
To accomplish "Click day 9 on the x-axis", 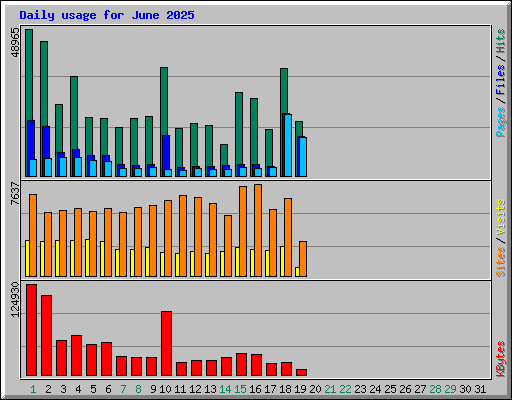I will 153,389.
